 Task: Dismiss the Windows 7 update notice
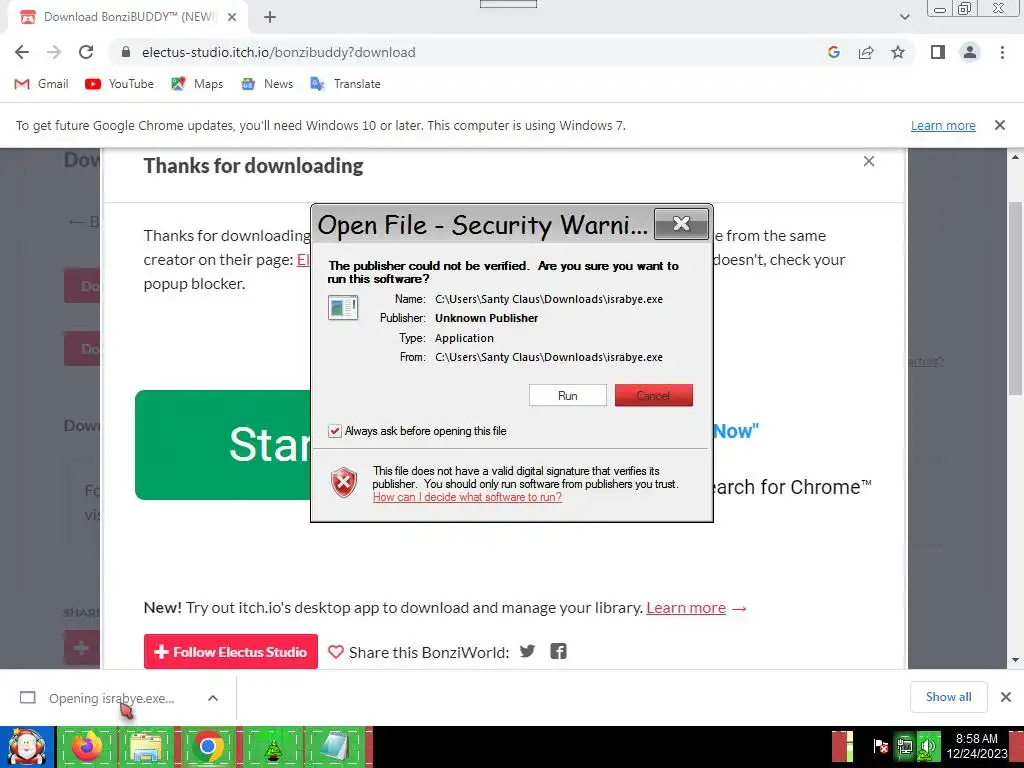point(1000,125)
